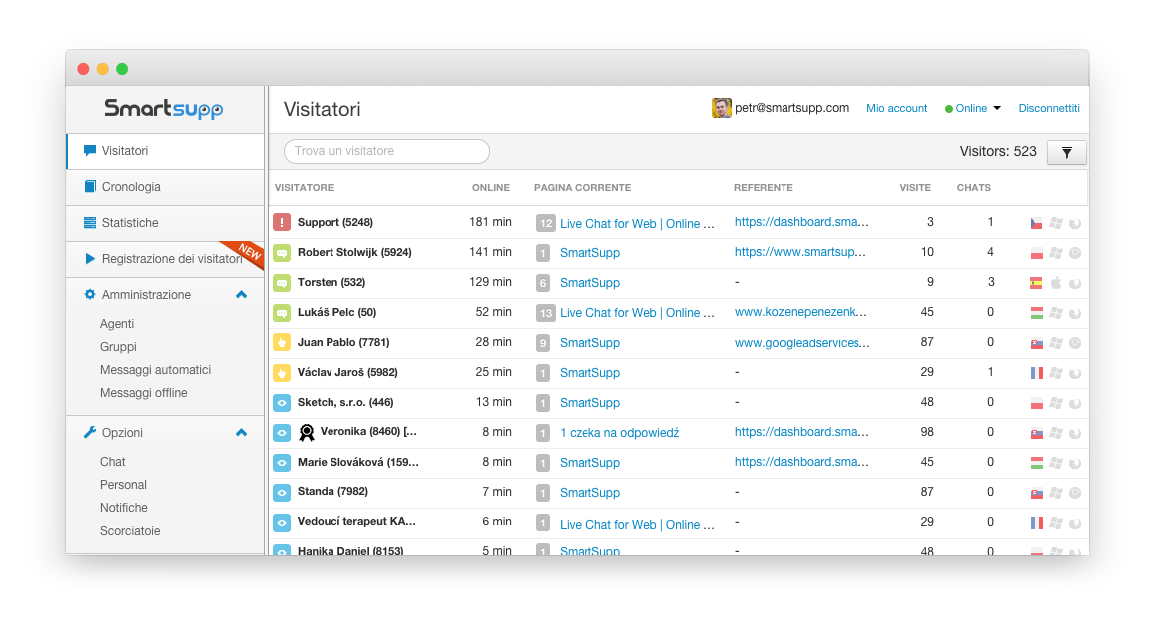Click the user avatar next to petr@smartsupp.com

[x=721, y=108]
